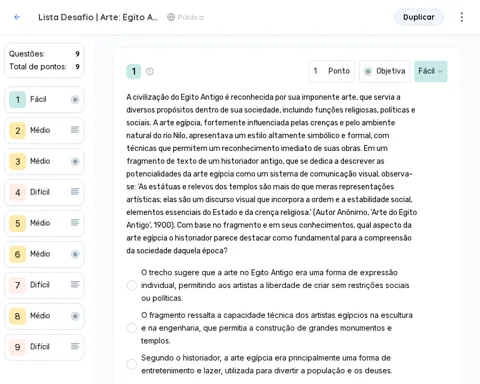This screenshot has width=480, height=384.
Task: Click the pink number 9 badge
Action: pos(18,347)
